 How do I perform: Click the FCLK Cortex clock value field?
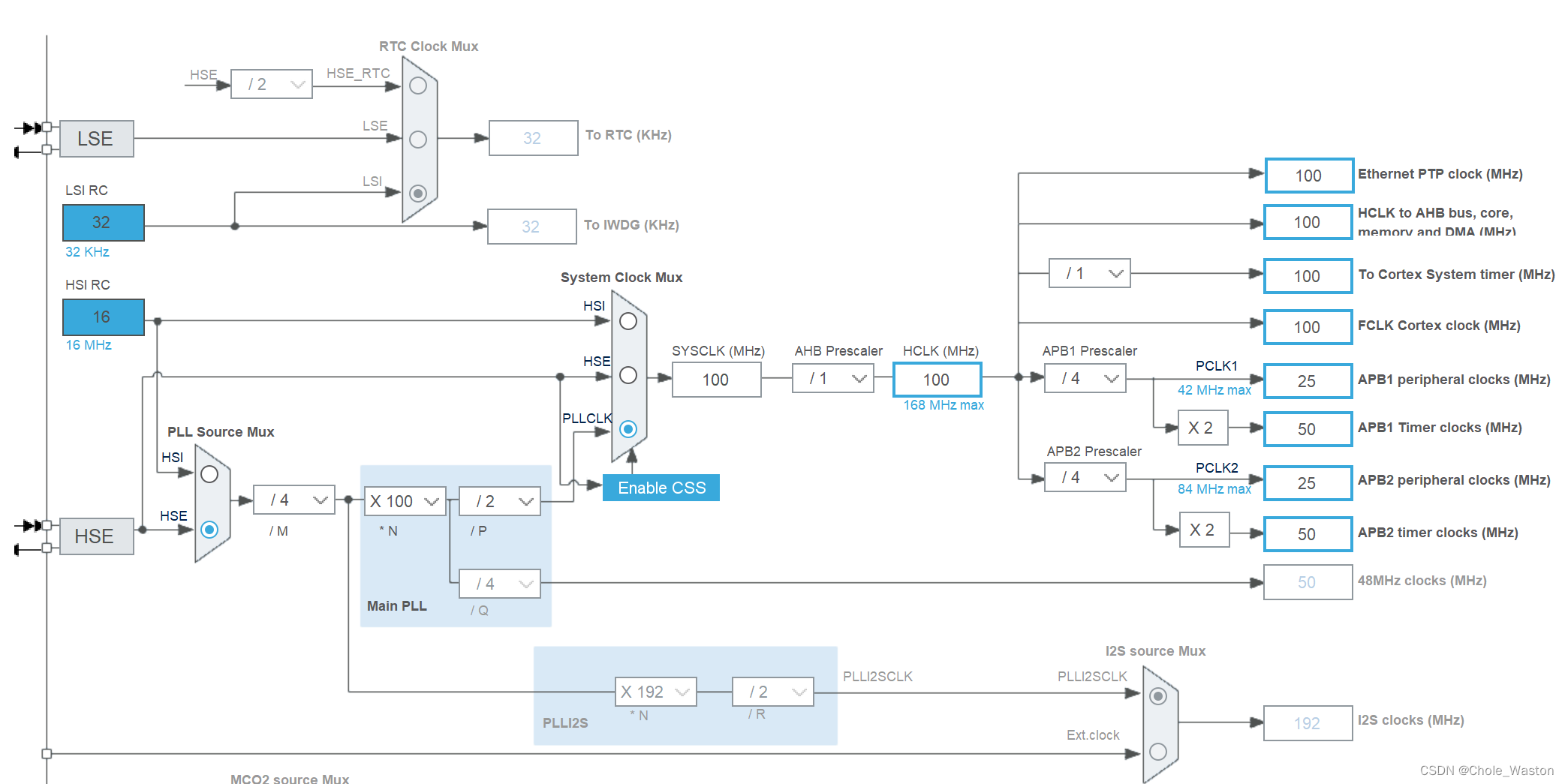pyautogui.click(x=1308, y=327)
